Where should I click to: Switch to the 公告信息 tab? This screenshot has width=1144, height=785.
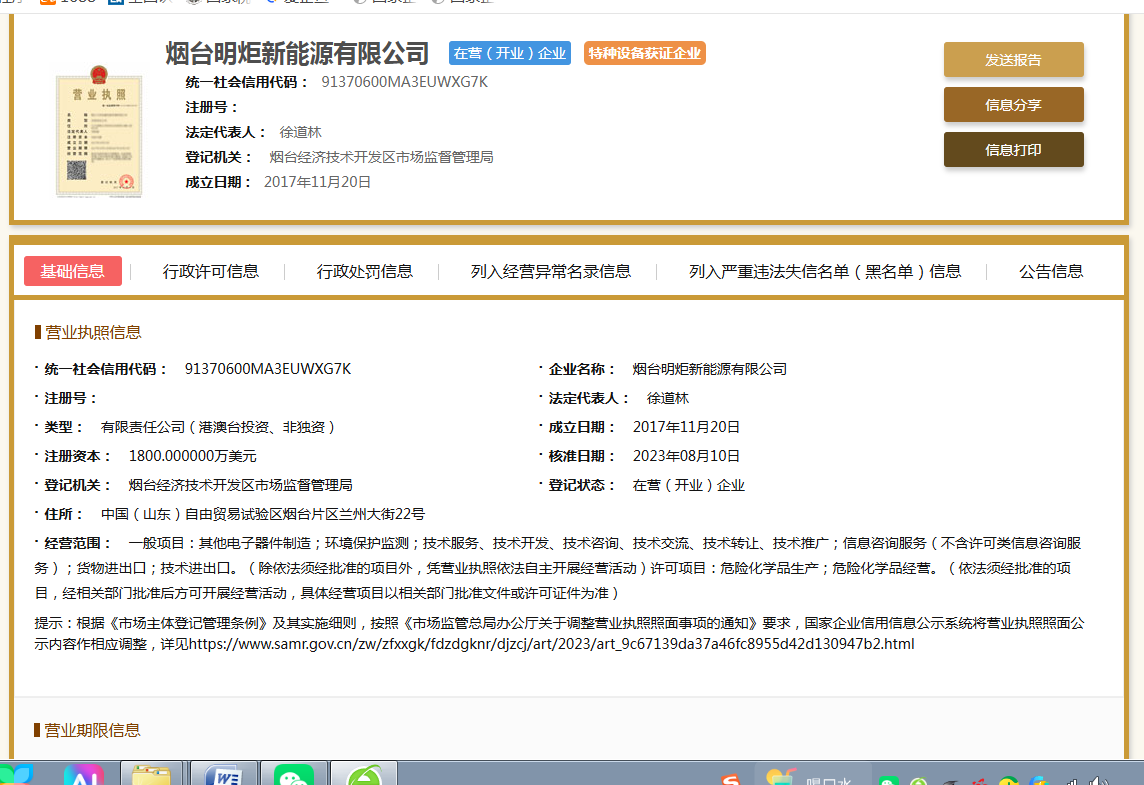(x=1051, y=271)
